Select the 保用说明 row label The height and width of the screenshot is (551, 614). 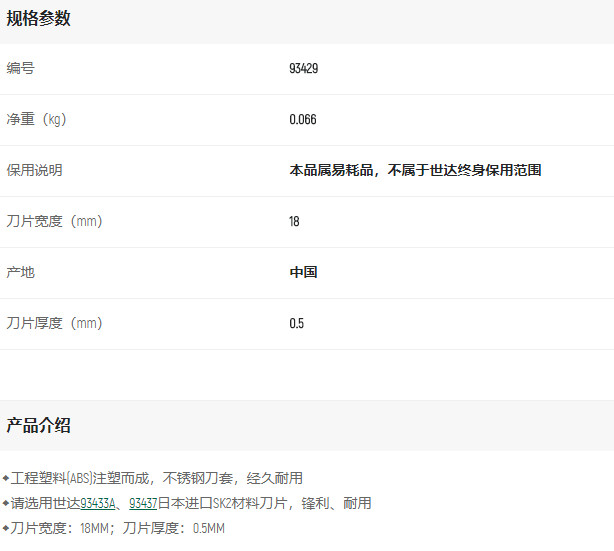tap(34, 170)
